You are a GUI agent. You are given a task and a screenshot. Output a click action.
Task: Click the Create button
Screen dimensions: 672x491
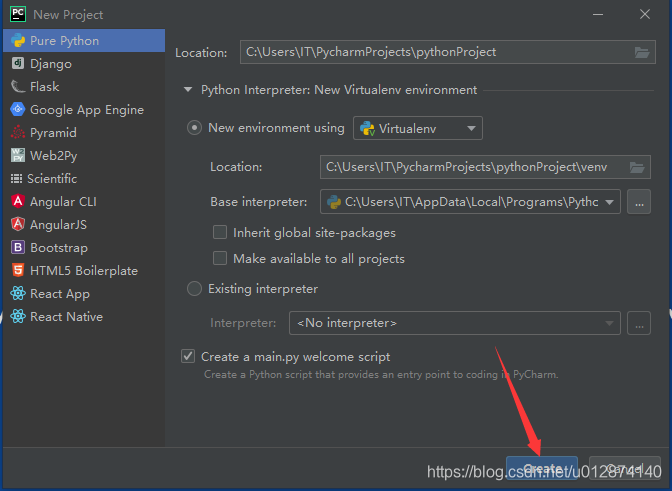coord(542,468)
